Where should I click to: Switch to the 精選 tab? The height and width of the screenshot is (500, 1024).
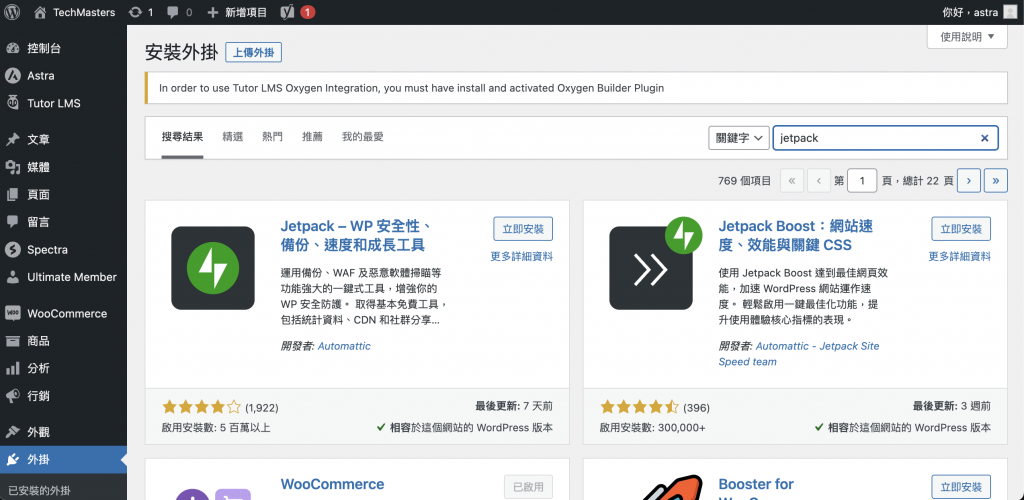232,137
